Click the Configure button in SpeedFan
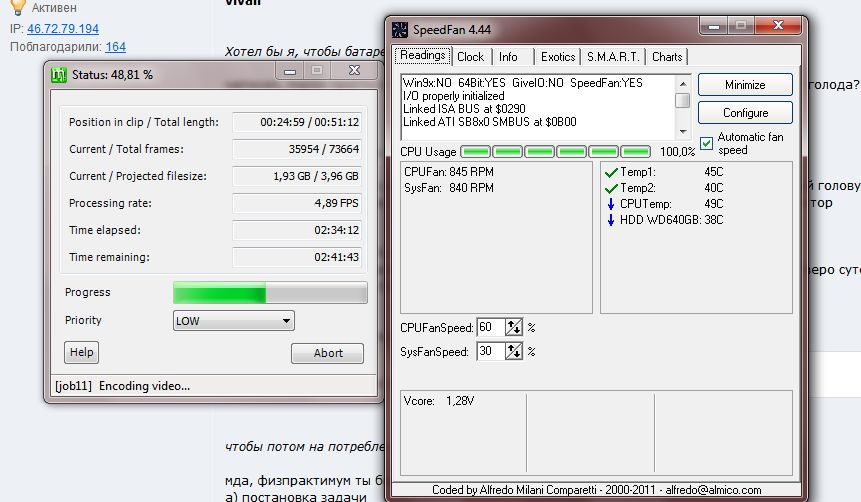 745,112
